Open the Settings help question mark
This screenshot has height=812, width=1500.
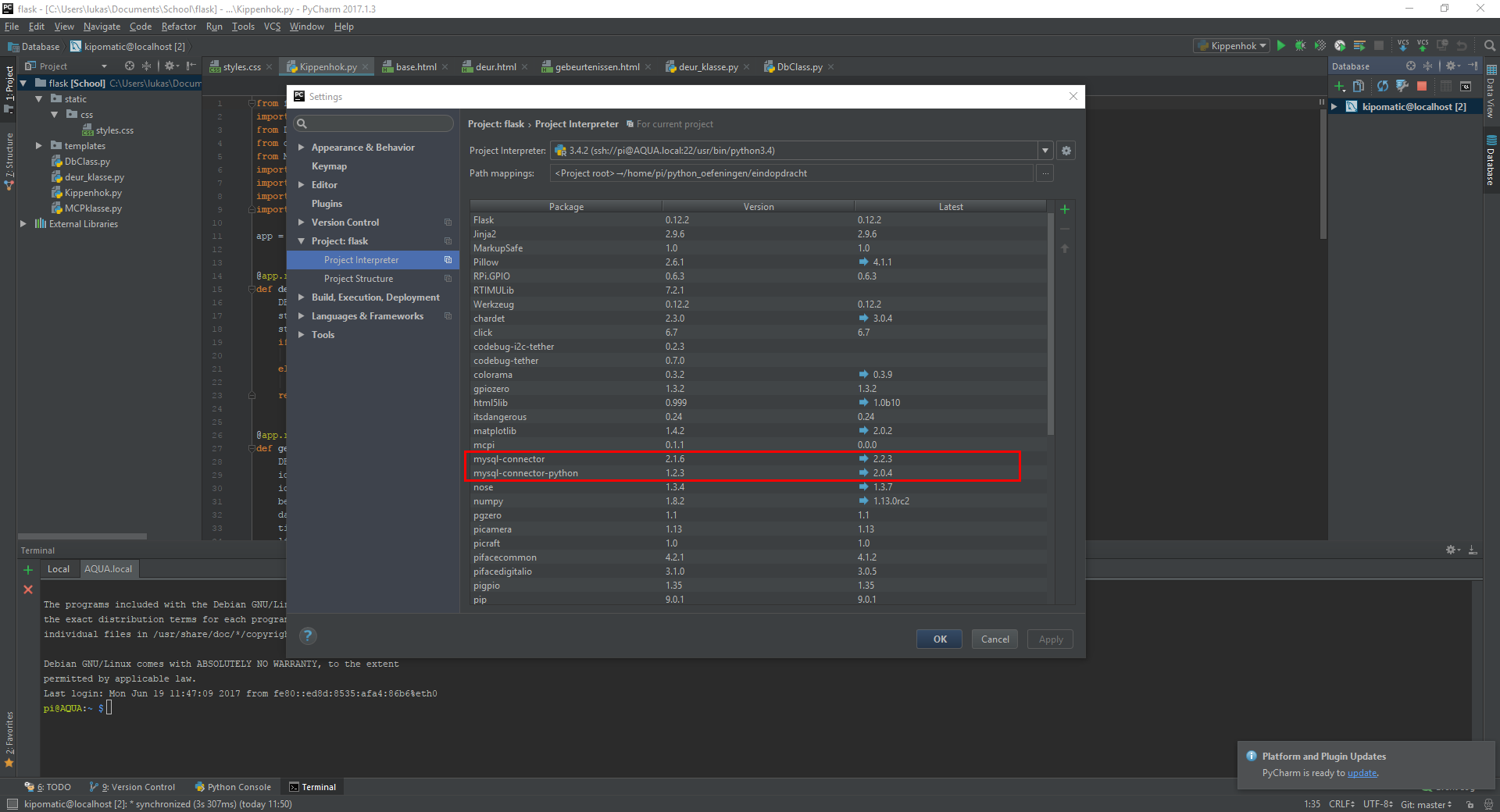(x=309, y=636)
